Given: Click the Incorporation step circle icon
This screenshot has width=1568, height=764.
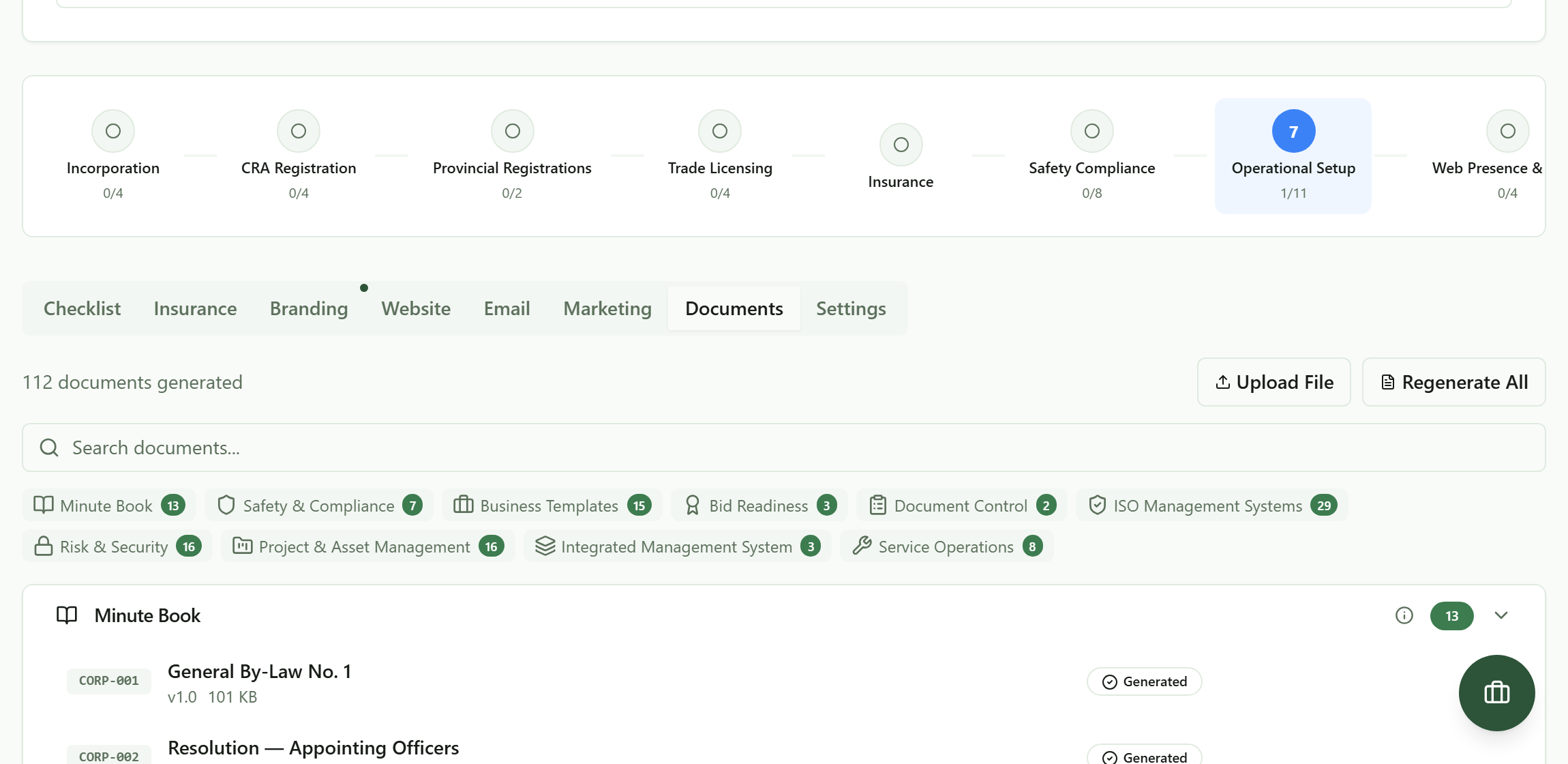Looking at the screenshot, I should (113, 131).
